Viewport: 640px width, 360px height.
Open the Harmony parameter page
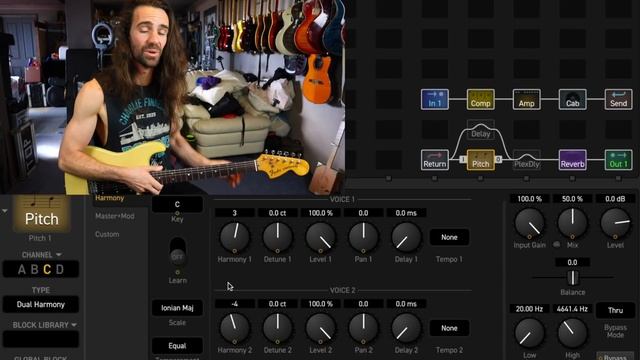click(109, 198)
